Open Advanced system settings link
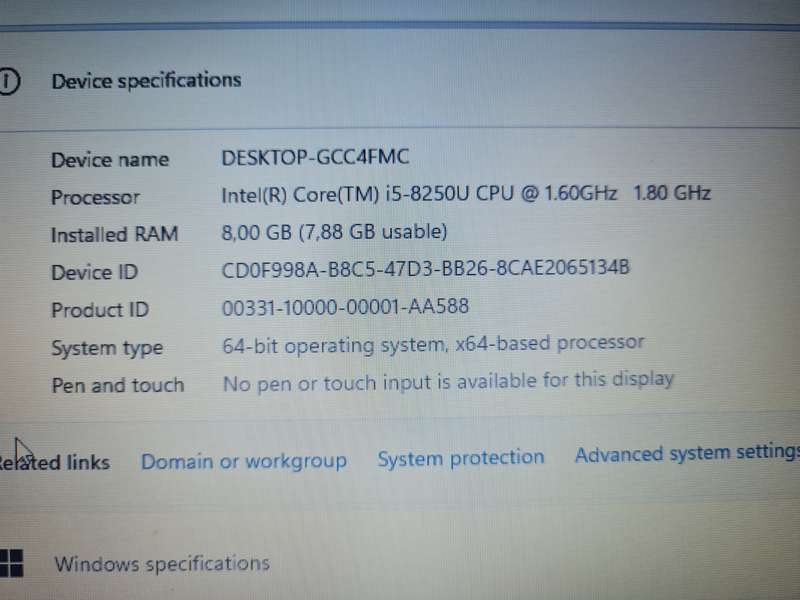 point(687,453)
